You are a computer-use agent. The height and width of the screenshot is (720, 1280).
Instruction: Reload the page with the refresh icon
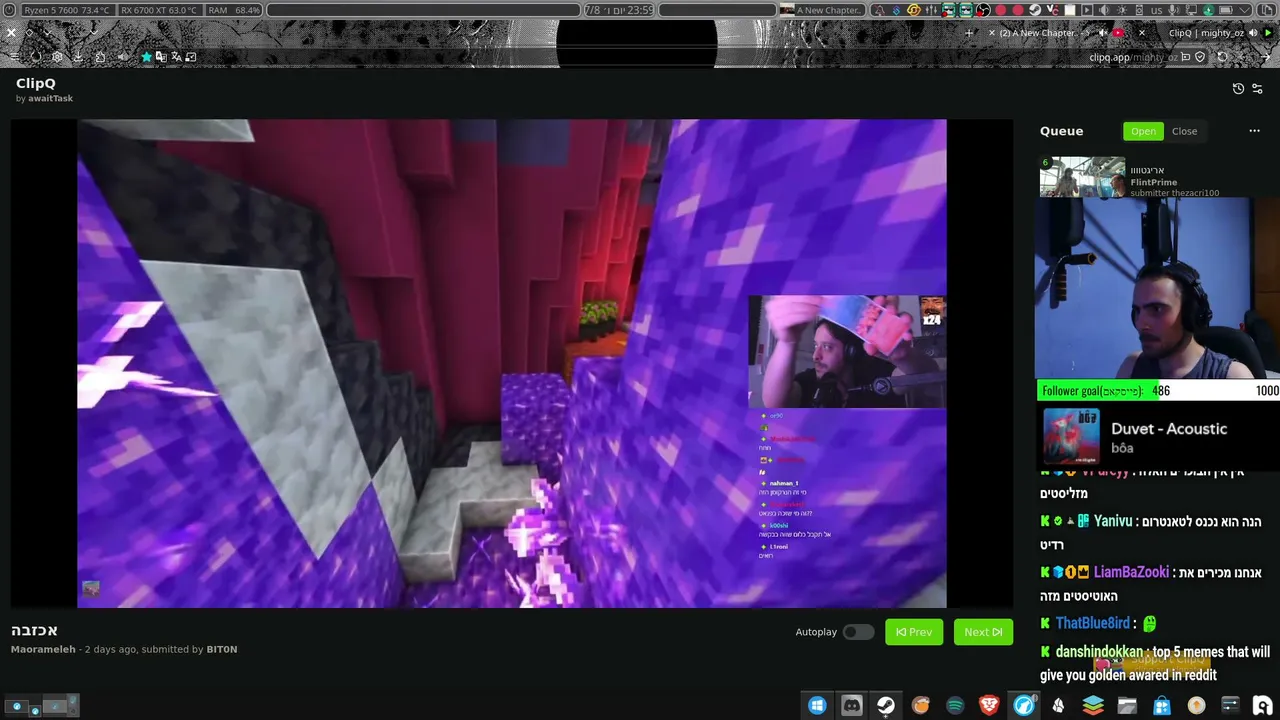click(x=1222, y=57)
